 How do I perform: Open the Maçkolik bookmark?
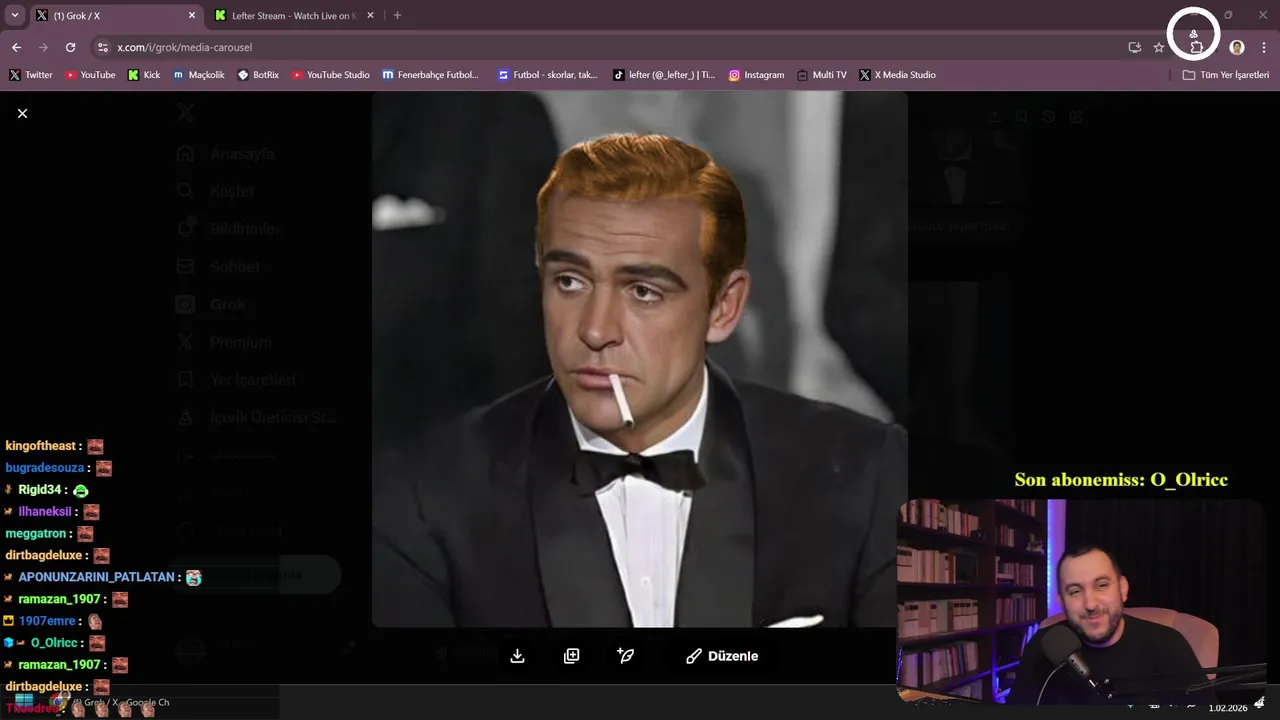point(199,75)
